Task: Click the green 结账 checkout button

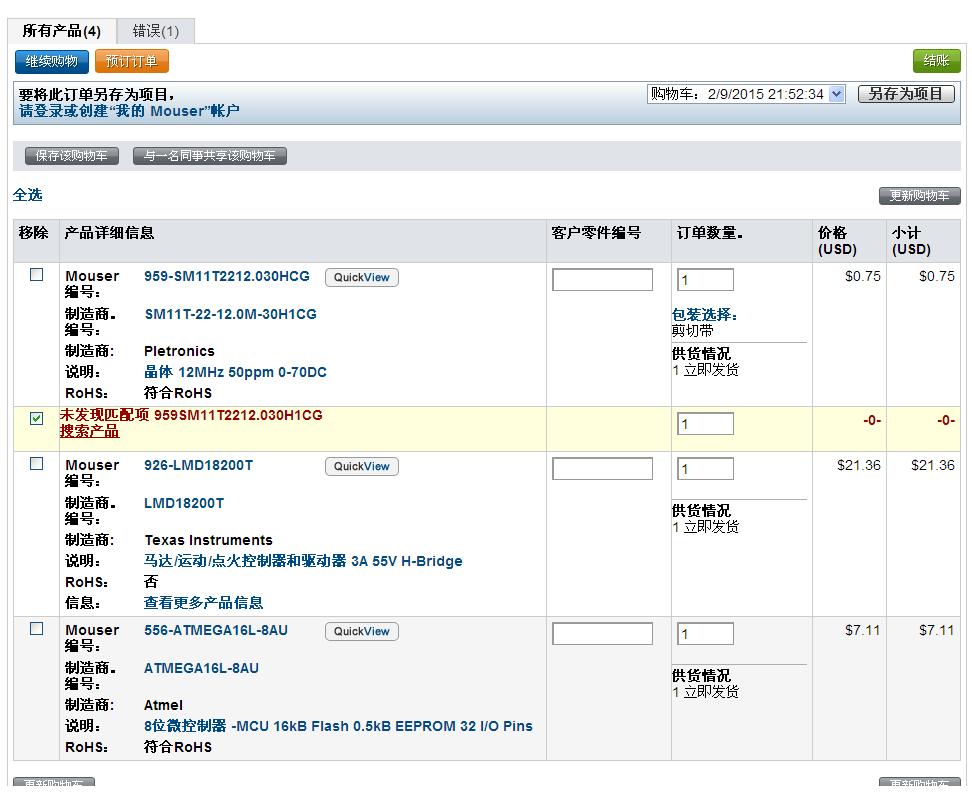Action: (936, 61)
